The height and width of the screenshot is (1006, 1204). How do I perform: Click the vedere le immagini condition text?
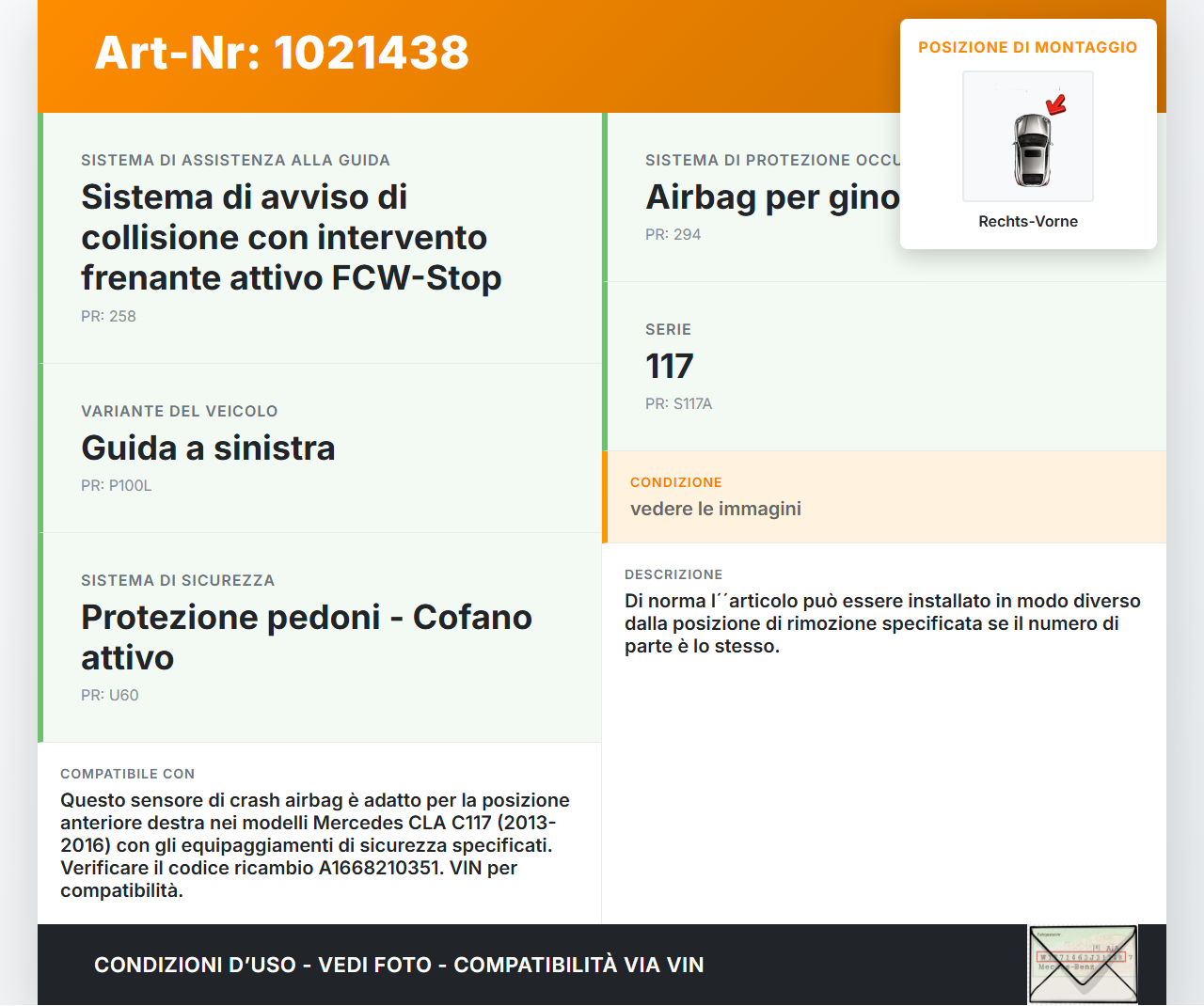[715, 509]
